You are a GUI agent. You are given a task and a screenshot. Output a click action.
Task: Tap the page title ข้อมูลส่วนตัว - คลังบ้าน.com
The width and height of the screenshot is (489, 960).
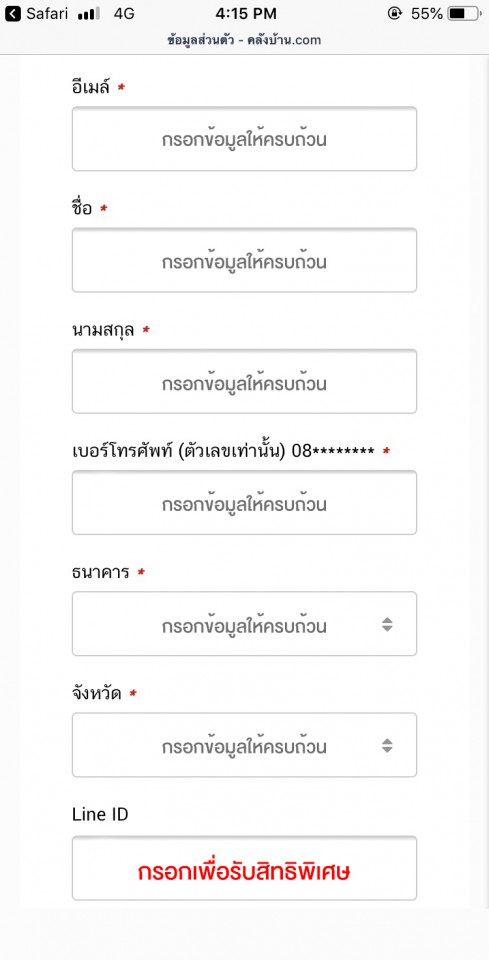tap(244, 40)
